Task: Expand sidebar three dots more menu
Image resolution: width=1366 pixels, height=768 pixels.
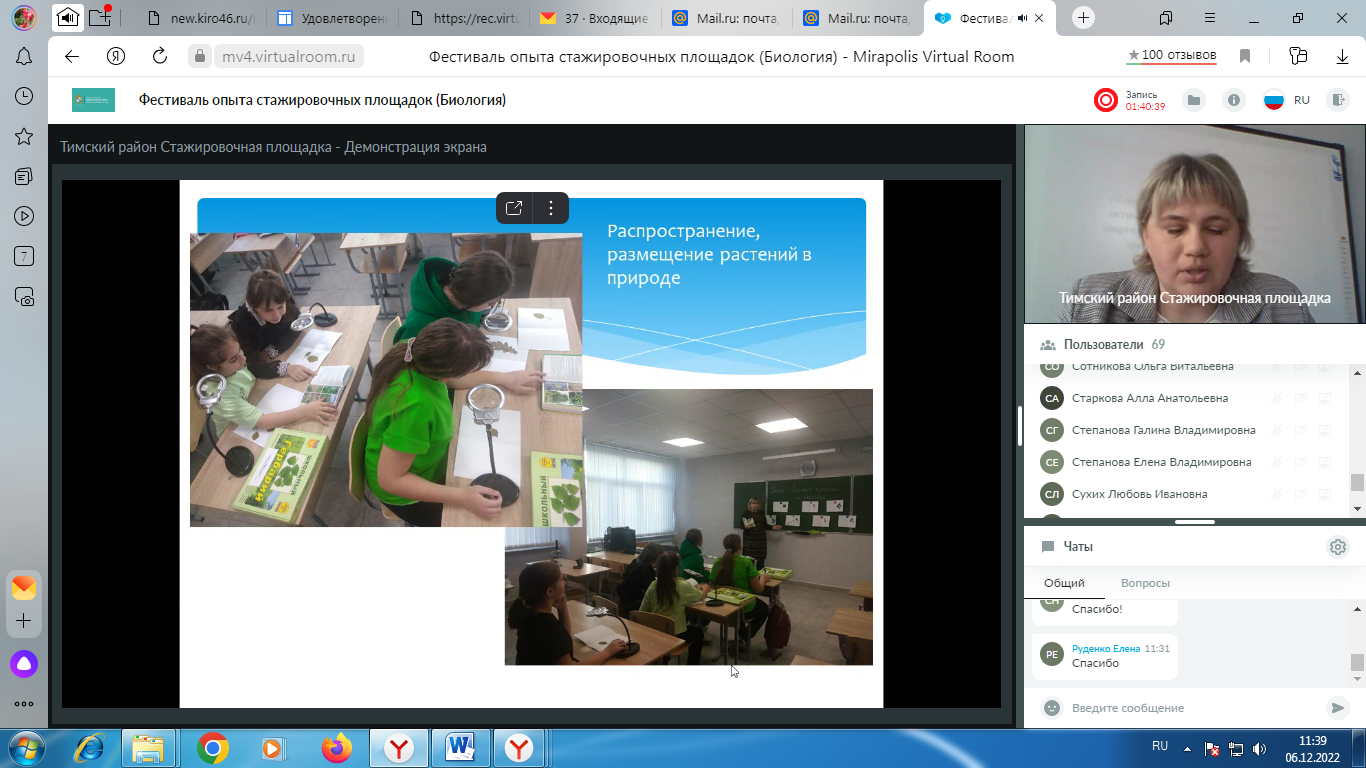Action: pos(24,704)
